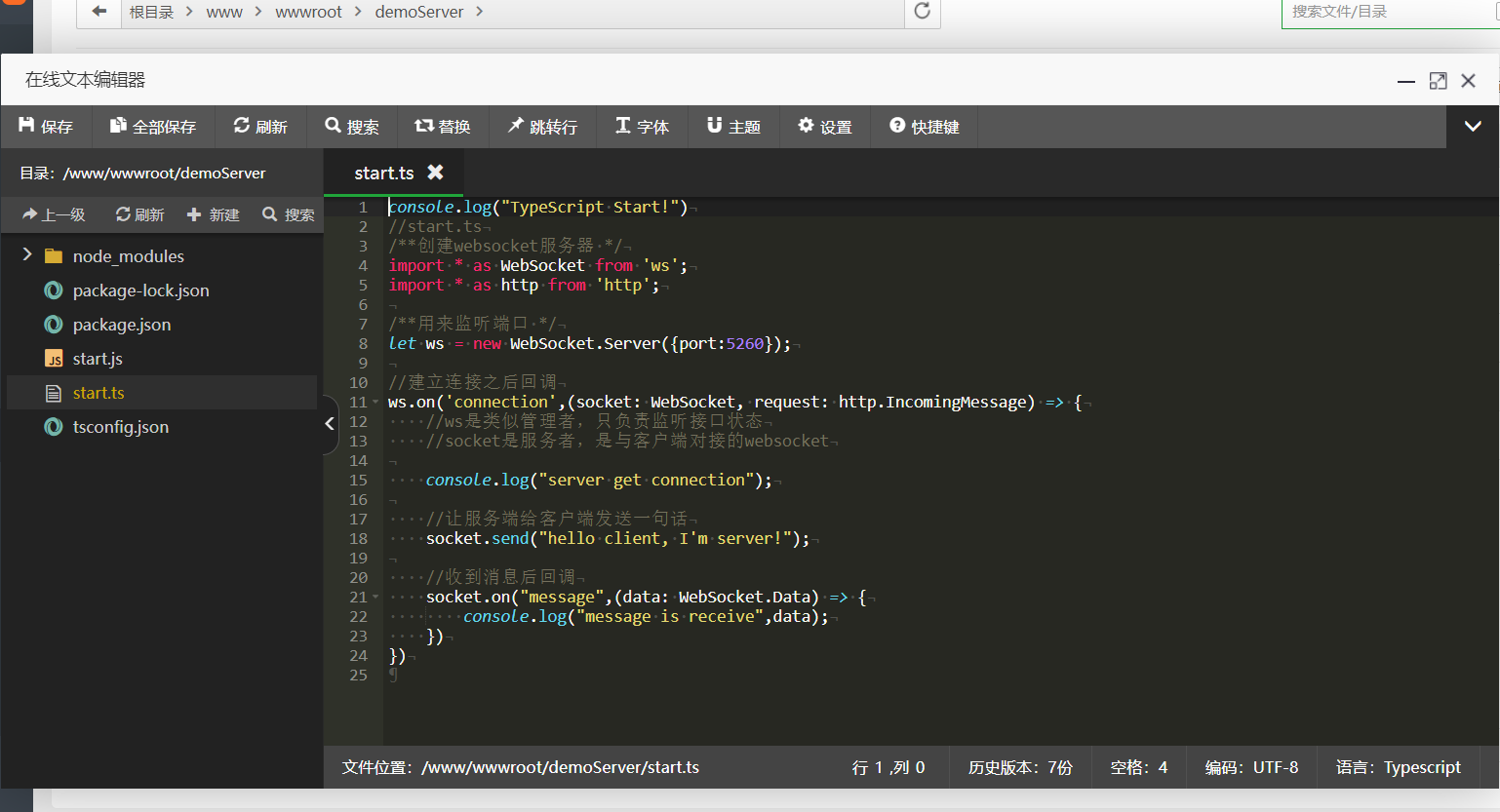Navigate to www in the breadcrumb

(224, 12)
